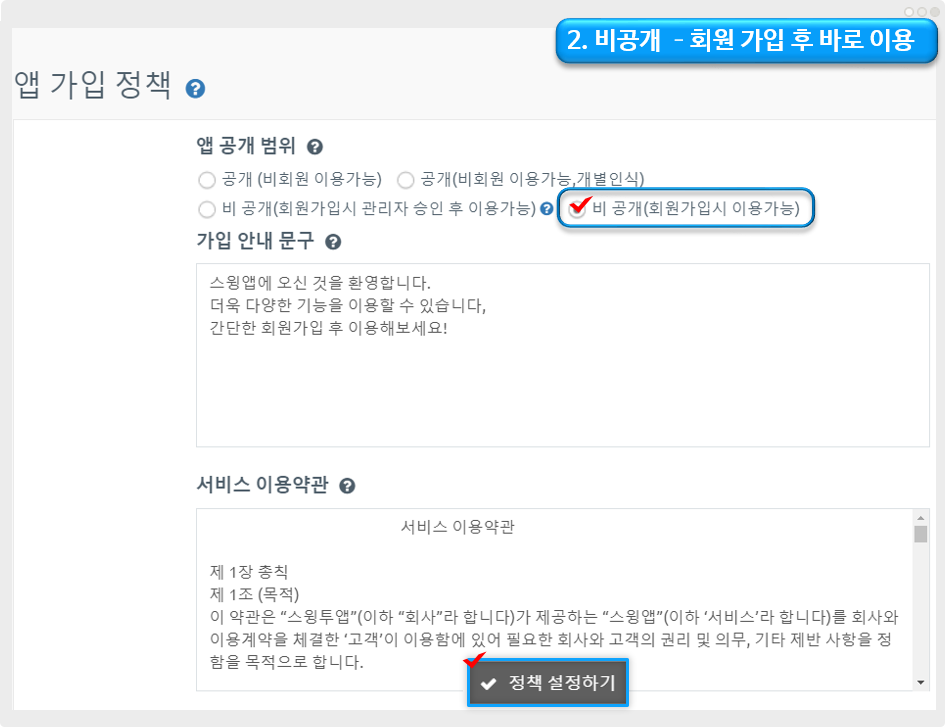The image size is (947, 727).
Task: Click the leftmost window circle at top right
Action: [909, 11]
